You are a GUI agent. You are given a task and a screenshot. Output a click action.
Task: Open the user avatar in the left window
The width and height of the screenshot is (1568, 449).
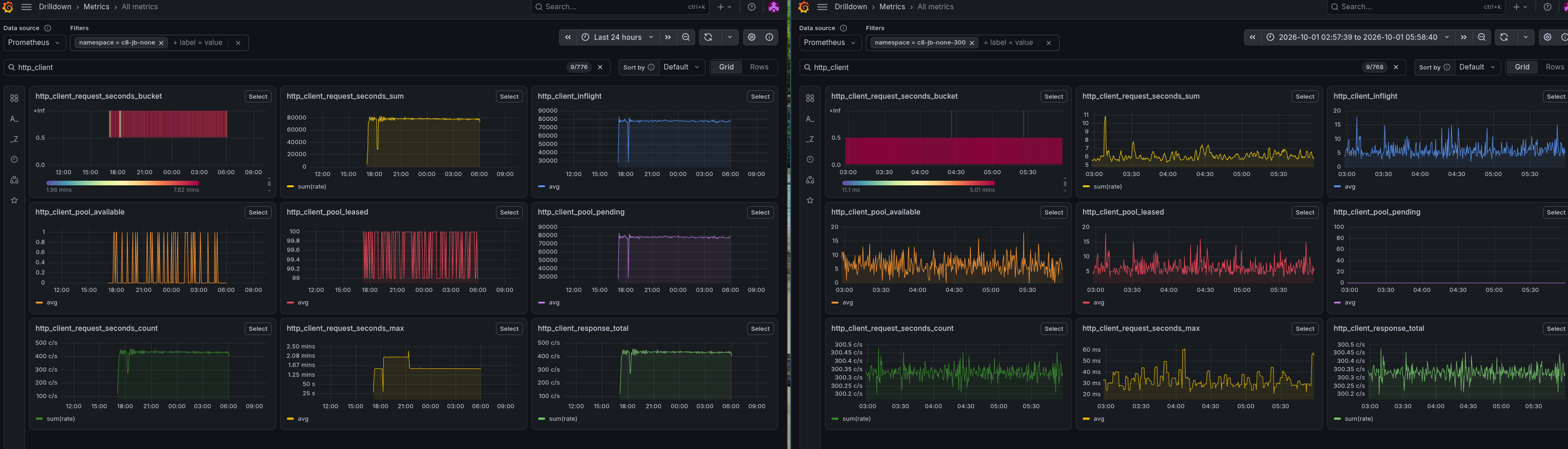click(x=774, y=6)
